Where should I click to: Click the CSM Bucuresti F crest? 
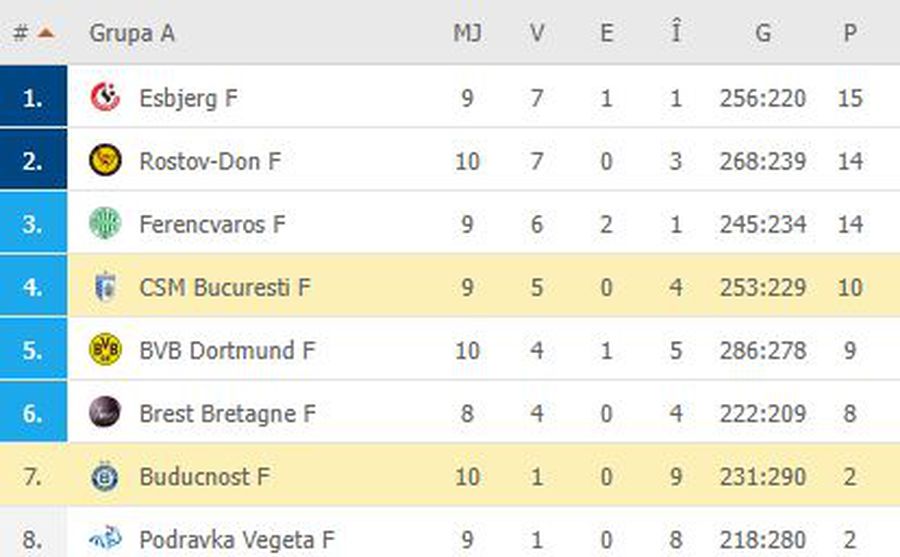tap(106, 287)
